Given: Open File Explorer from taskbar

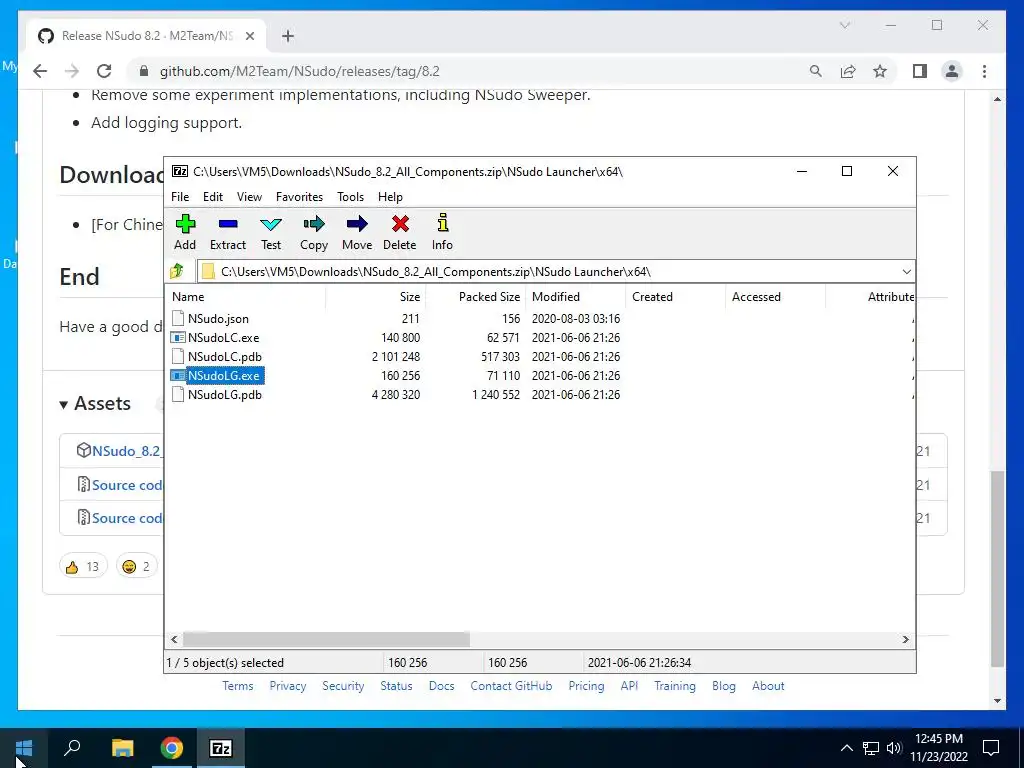Looking at the screenshot, I should click(x=122, y=748).
